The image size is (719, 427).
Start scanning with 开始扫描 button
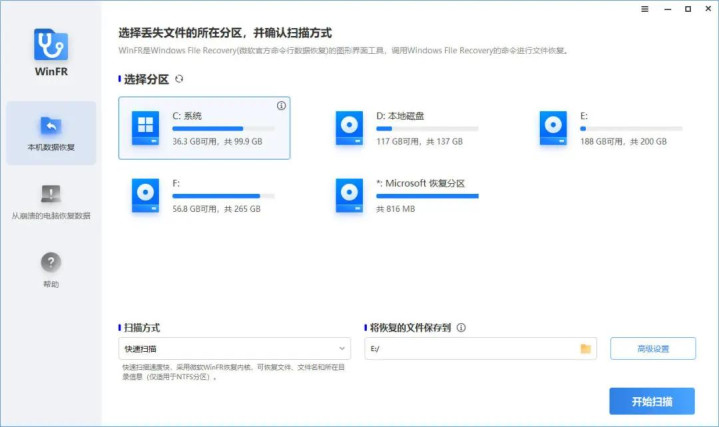[652, 401]
